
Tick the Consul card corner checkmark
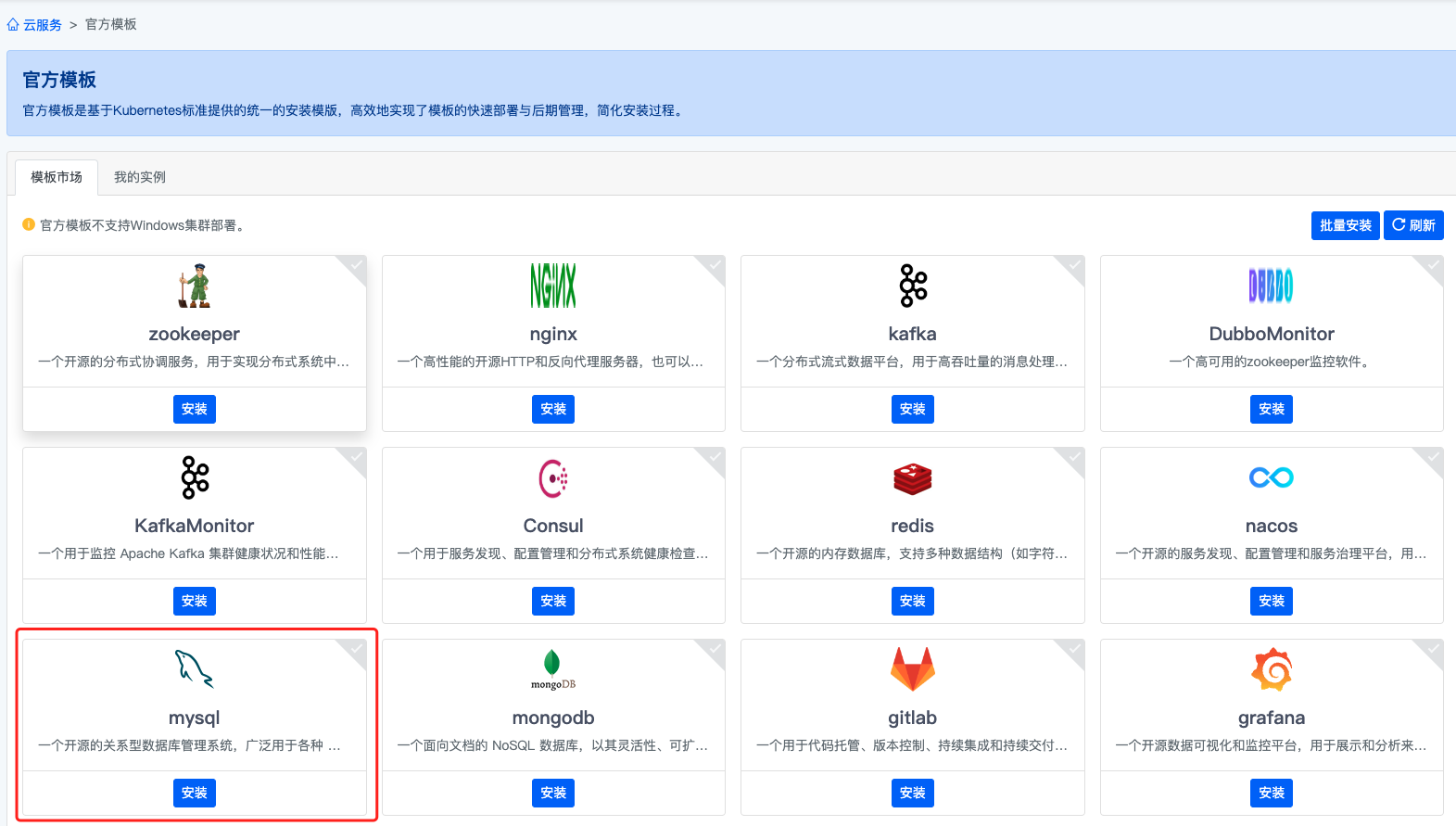click(x=715, y=457)
